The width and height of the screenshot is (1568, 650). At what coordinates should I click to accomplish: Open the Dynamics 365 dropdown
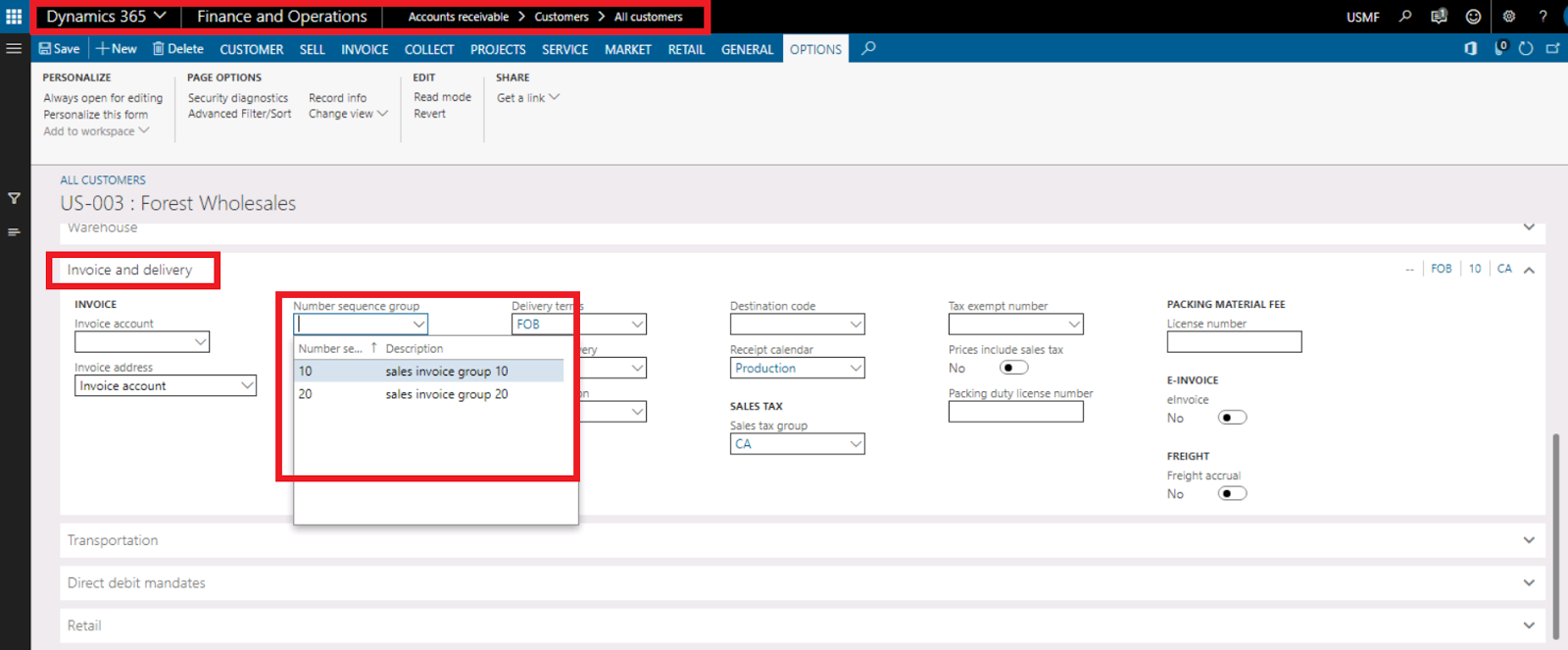pos(106,17)
